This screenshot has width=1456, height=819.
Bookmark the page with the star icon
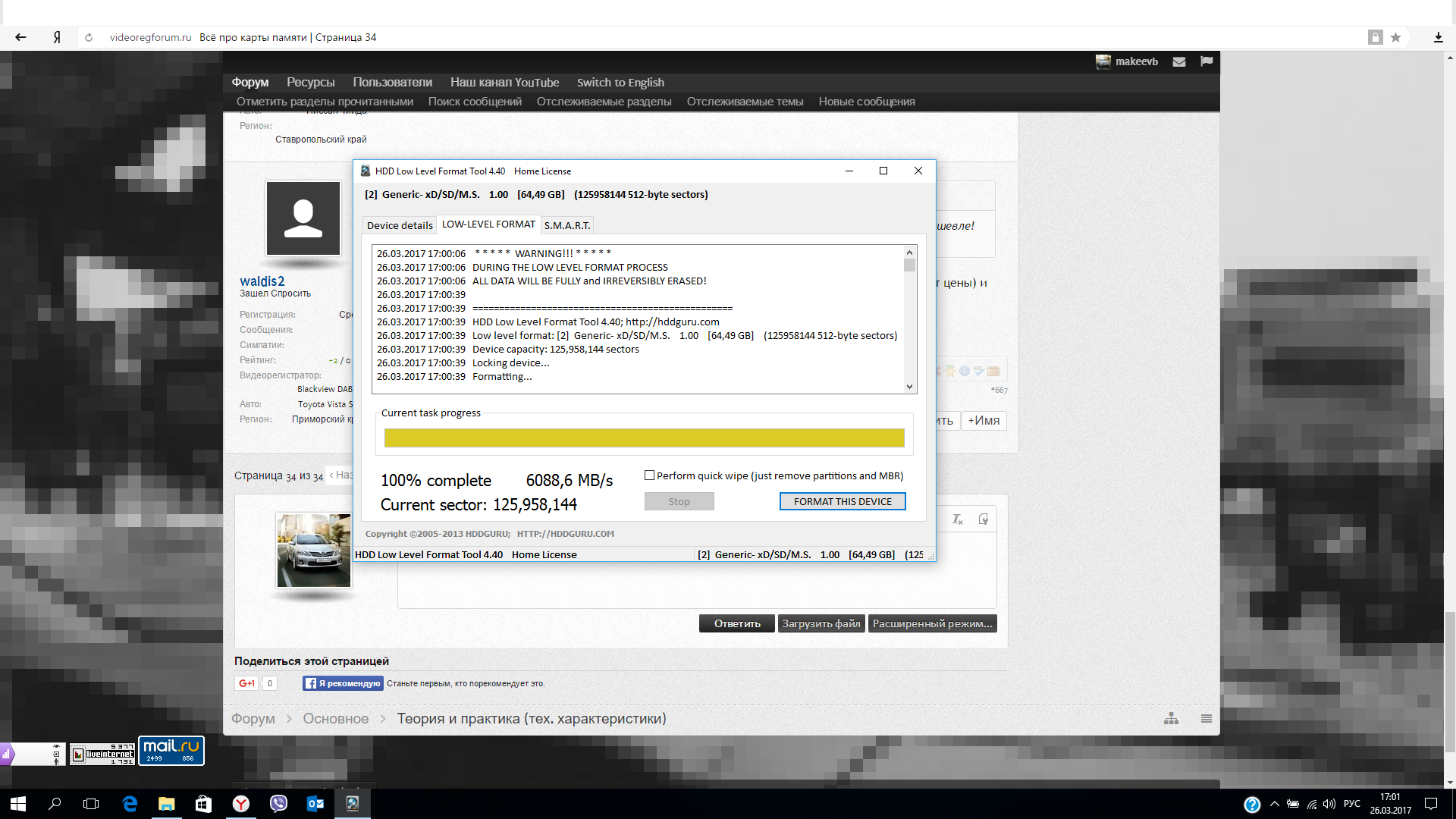[1395, 37]
